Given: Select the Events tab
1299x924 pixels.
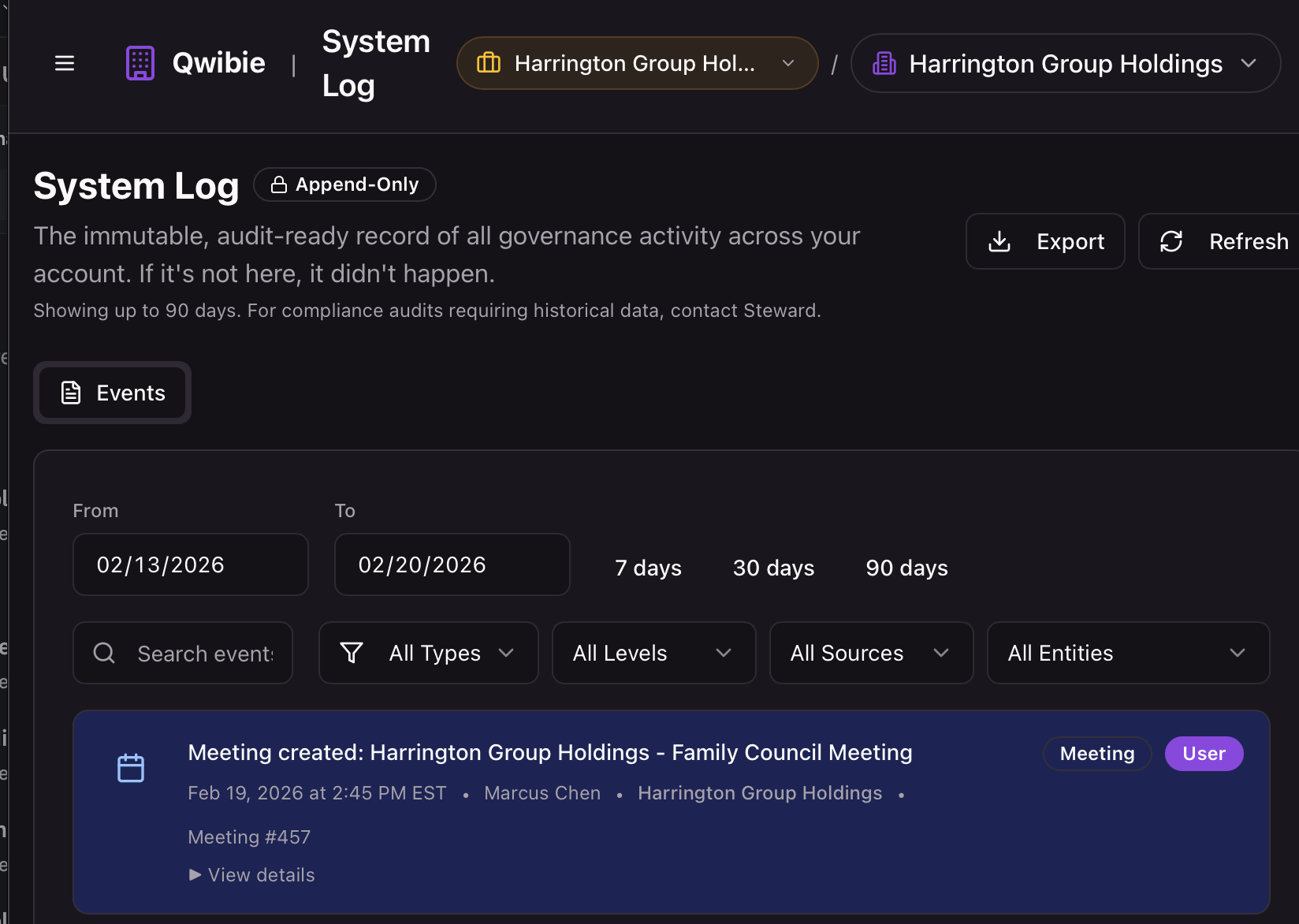Looking at the screenshot, I should 113,393.
